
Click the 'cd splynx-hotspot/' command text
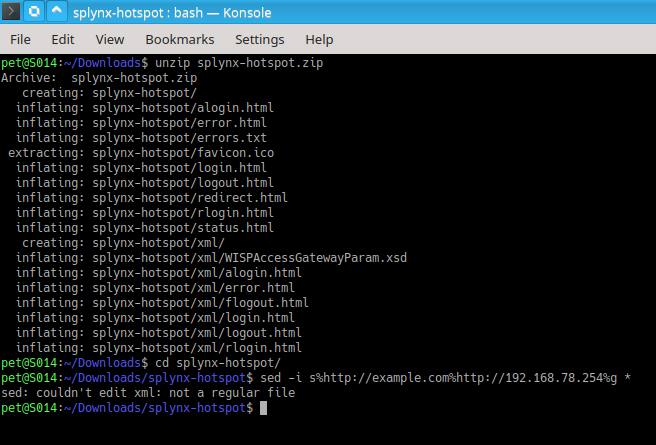coord(211,363)
